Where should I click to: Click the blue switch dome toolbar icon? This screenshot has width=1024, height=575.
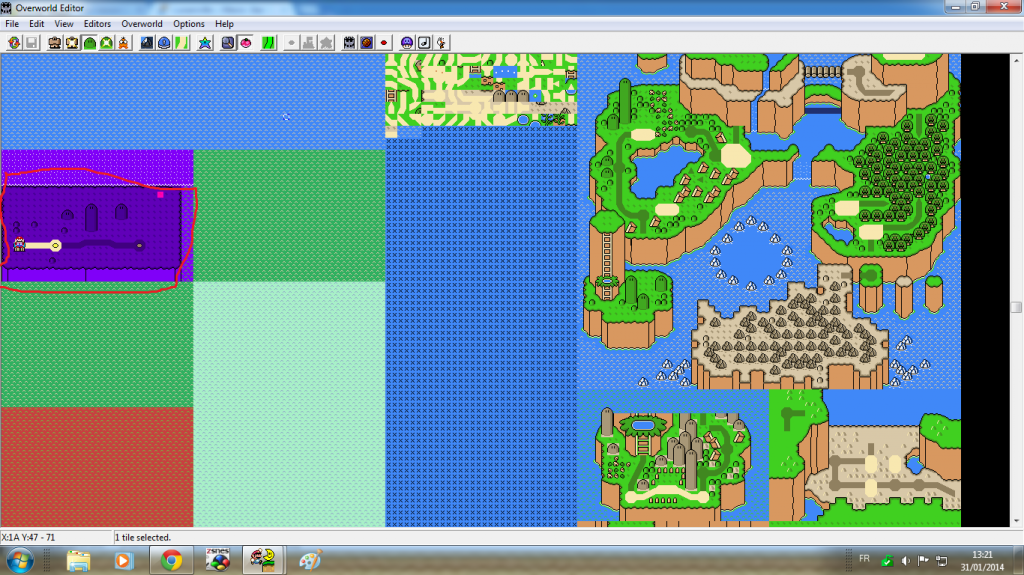(x=164, y=43)
